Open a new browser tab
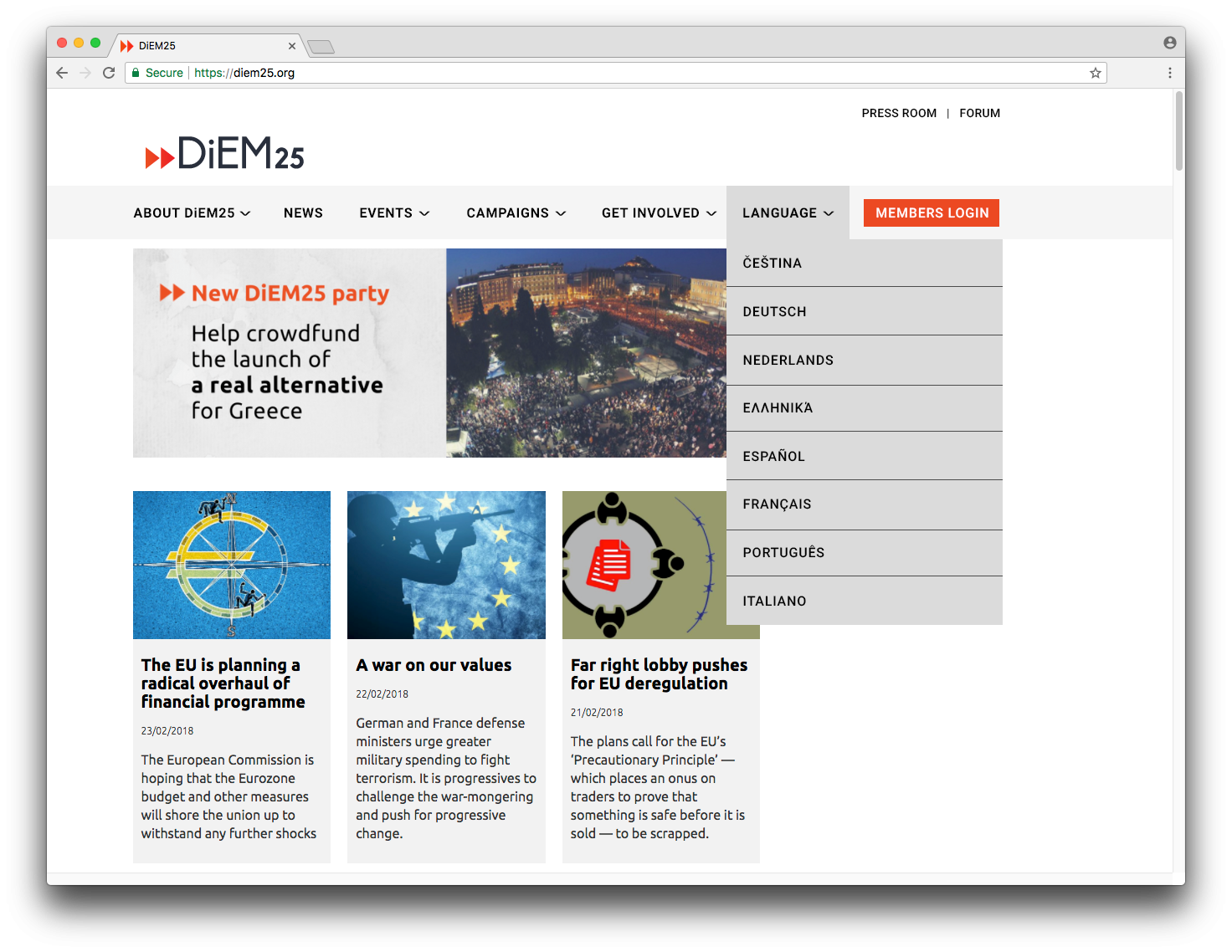 click(321, 46)
